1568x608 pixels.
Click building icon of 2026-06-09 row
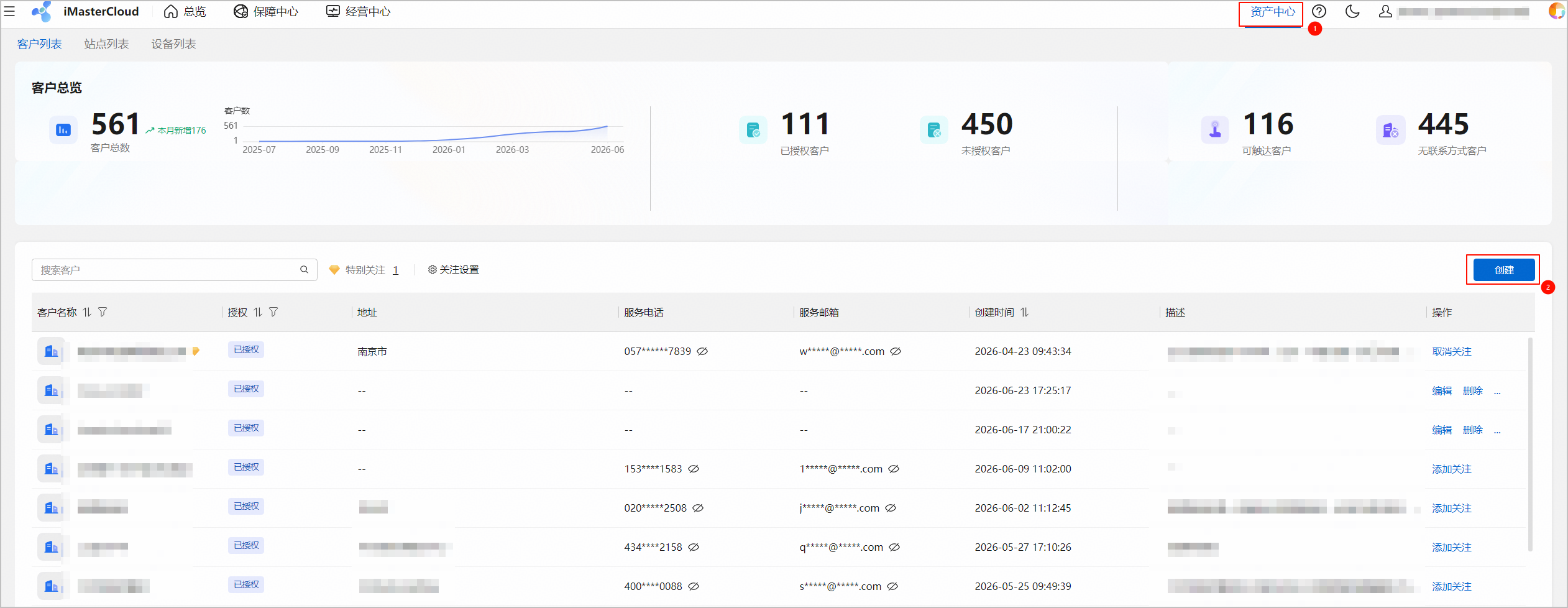[x=50, y=469]
